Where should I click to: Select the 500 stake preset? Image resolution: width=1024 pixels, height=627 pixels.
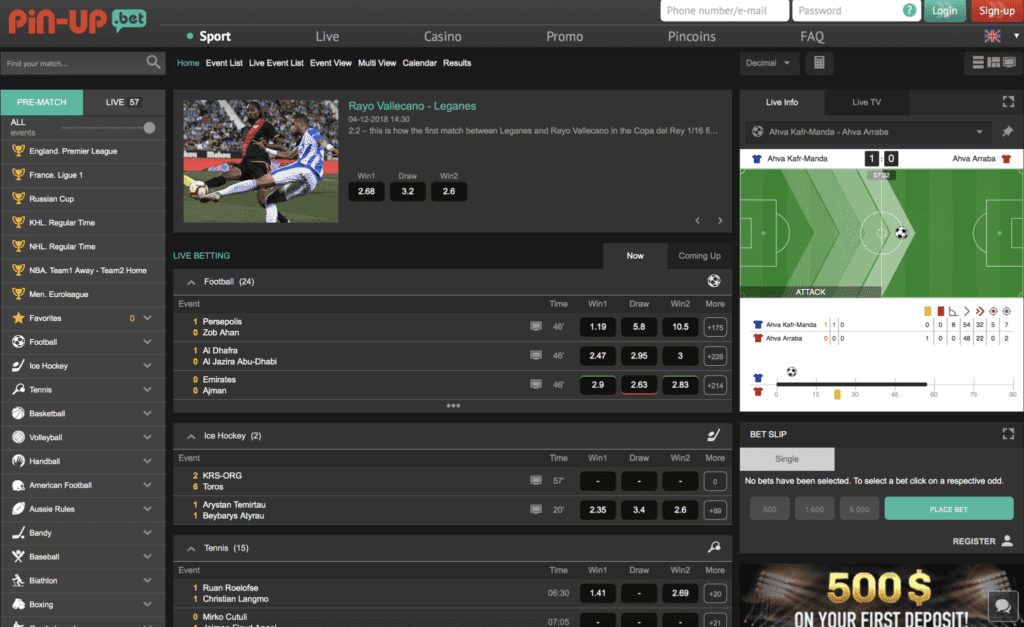click(x=770, y=509)
